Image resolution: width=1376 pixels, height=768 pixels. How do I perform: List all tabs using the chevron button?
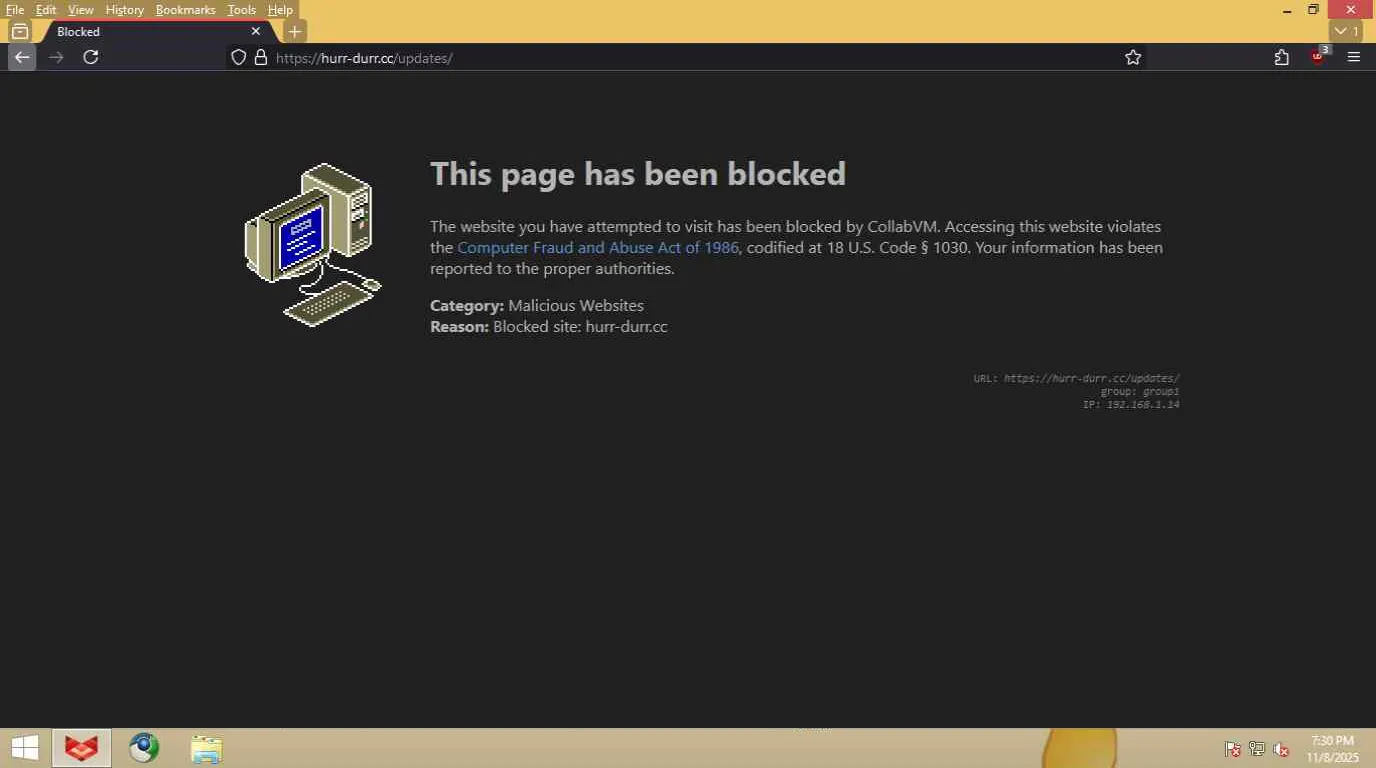click(1346, 31)
